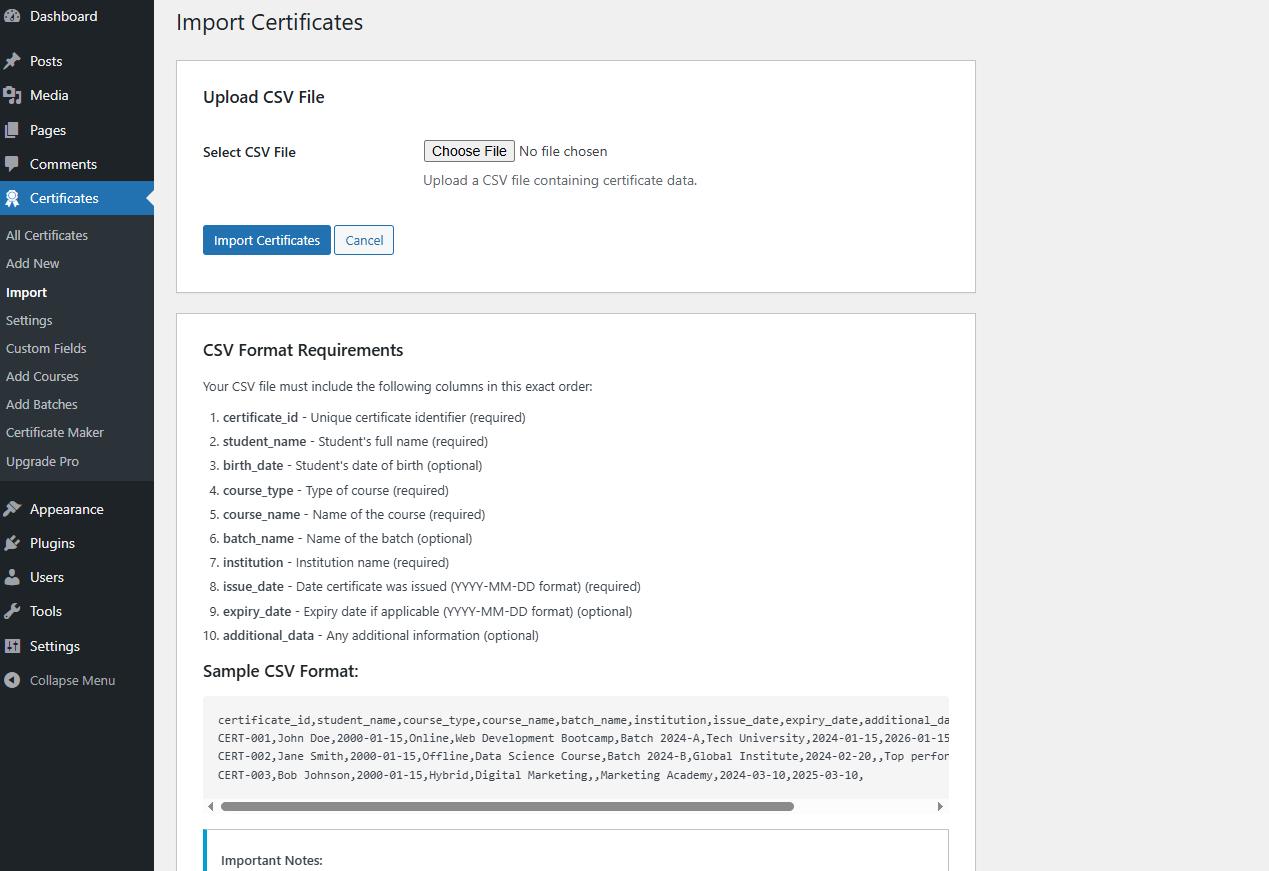Collapse the admin sidebar menu
This screenshot has width=1269, height=871.
coord(12,680)
